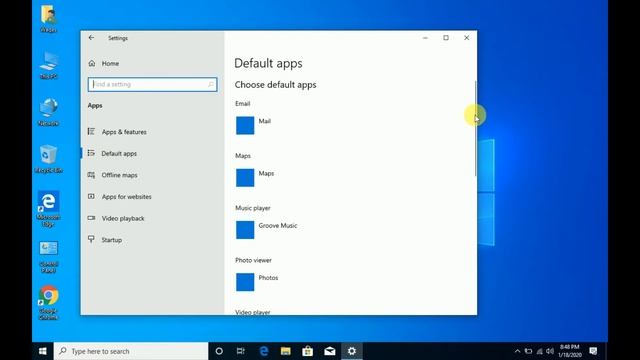Click the Startup icon in sidebar
The height and width of the screenshot is (360, 640).
pyautogui.click(x=91, y=239)
